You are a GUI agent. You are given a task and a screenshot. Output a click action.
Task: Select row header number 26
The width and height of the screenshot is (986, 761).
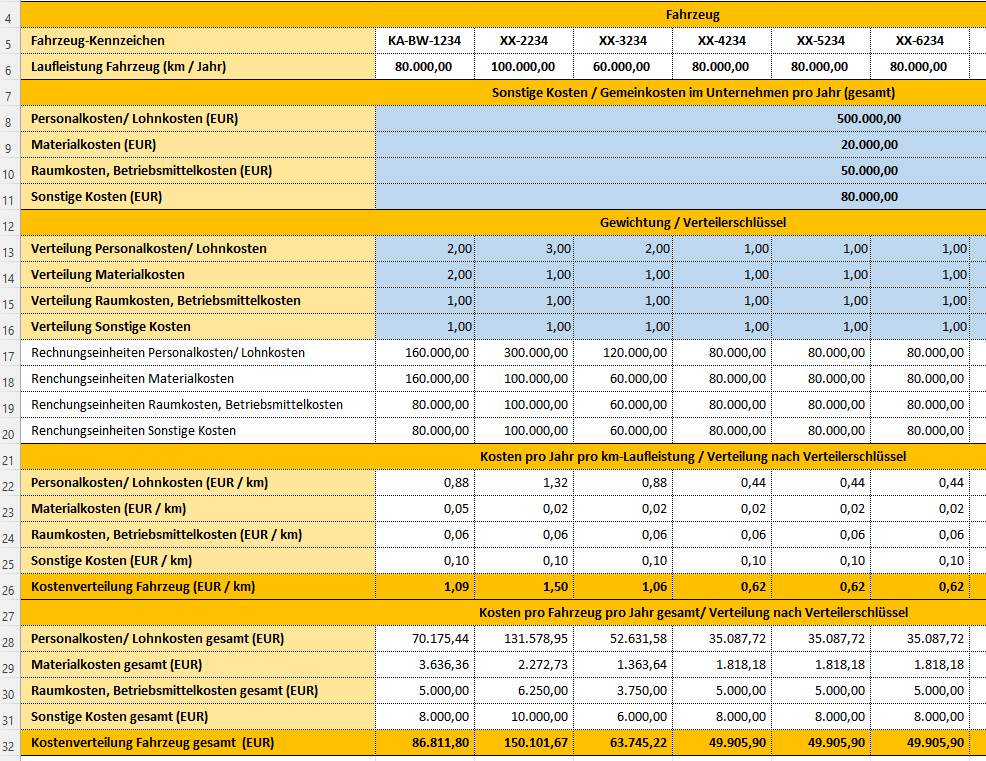[9, 587]
